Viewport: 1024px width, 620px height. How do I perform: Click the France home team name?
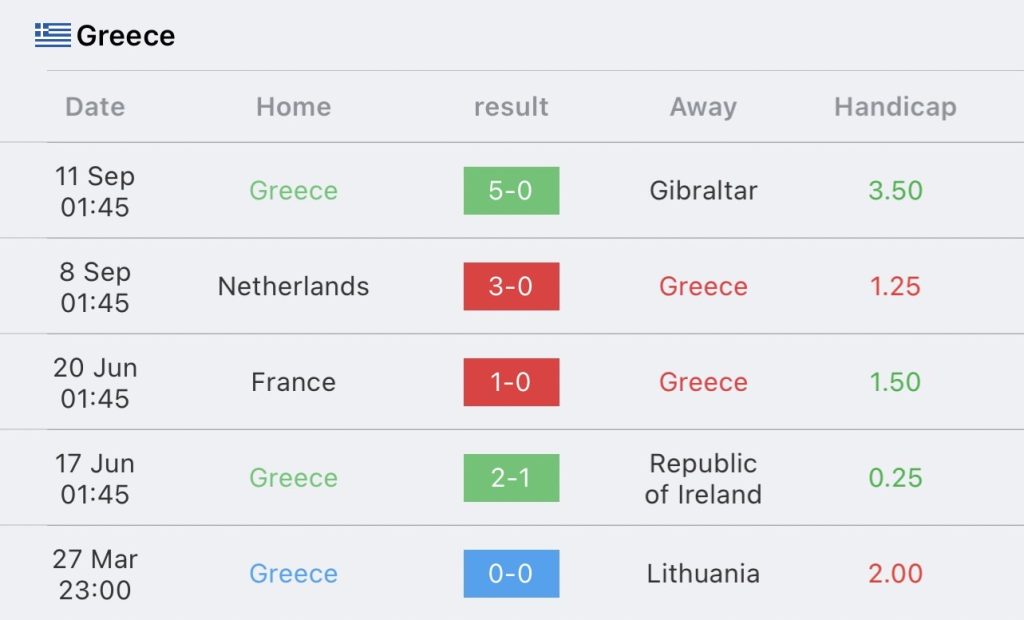[x=294, y=382]
